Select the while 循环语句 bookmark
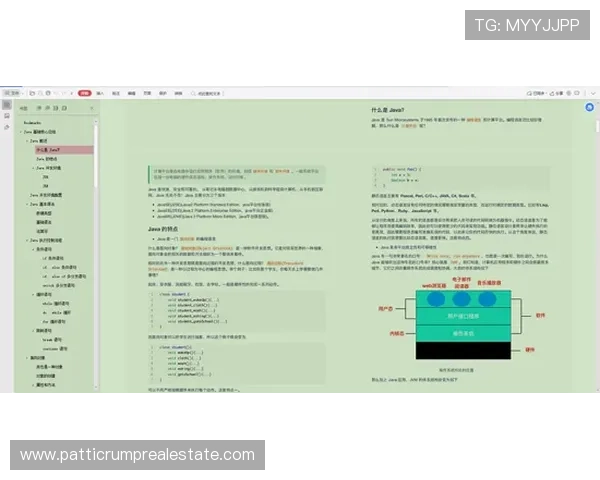This screenshot has height=480, width=600. tap(56, 304)
